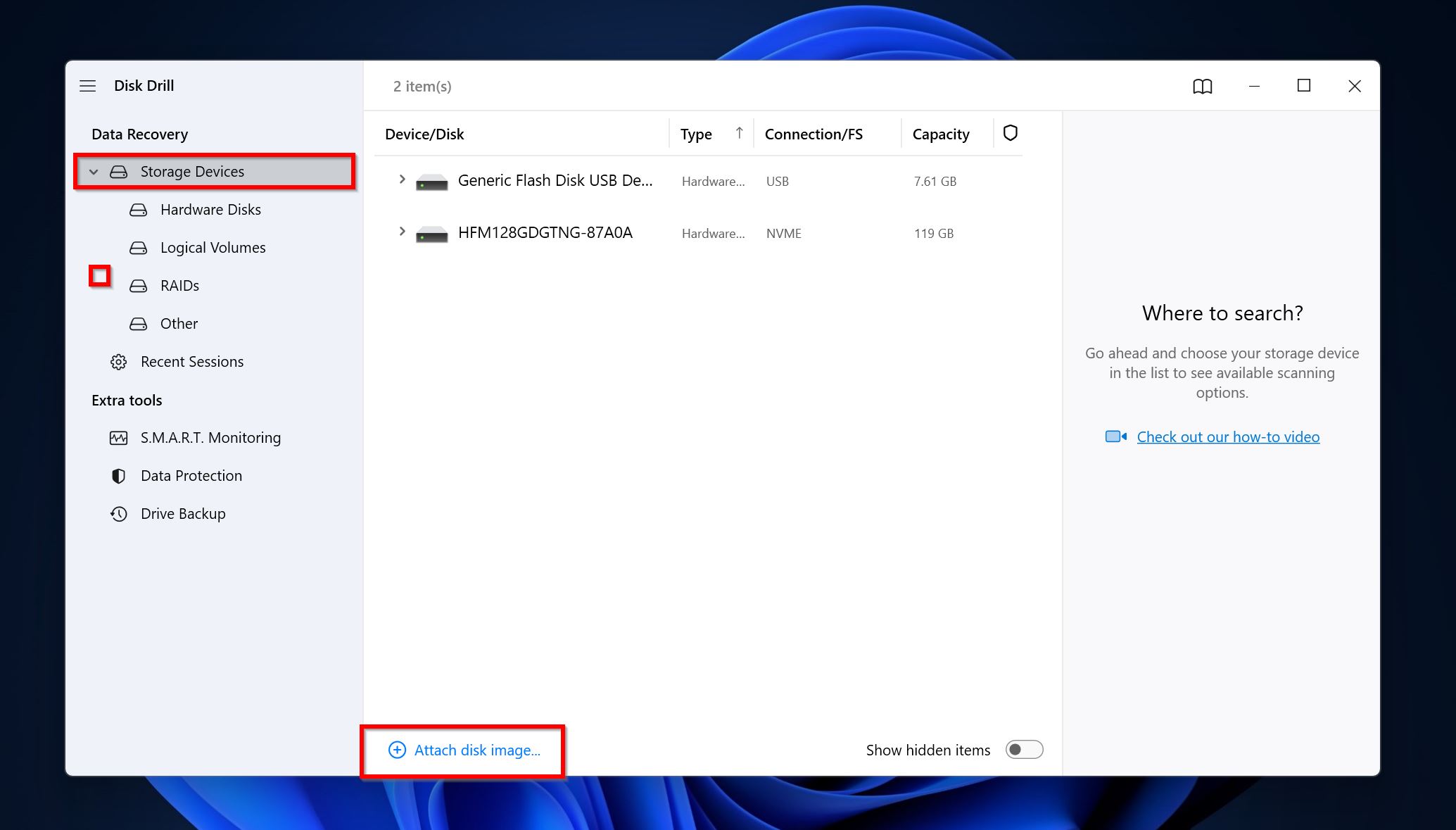Expand the HFM128GDGTNG-87A0A disk entry

pyautogui.click(x=400, y=233)
